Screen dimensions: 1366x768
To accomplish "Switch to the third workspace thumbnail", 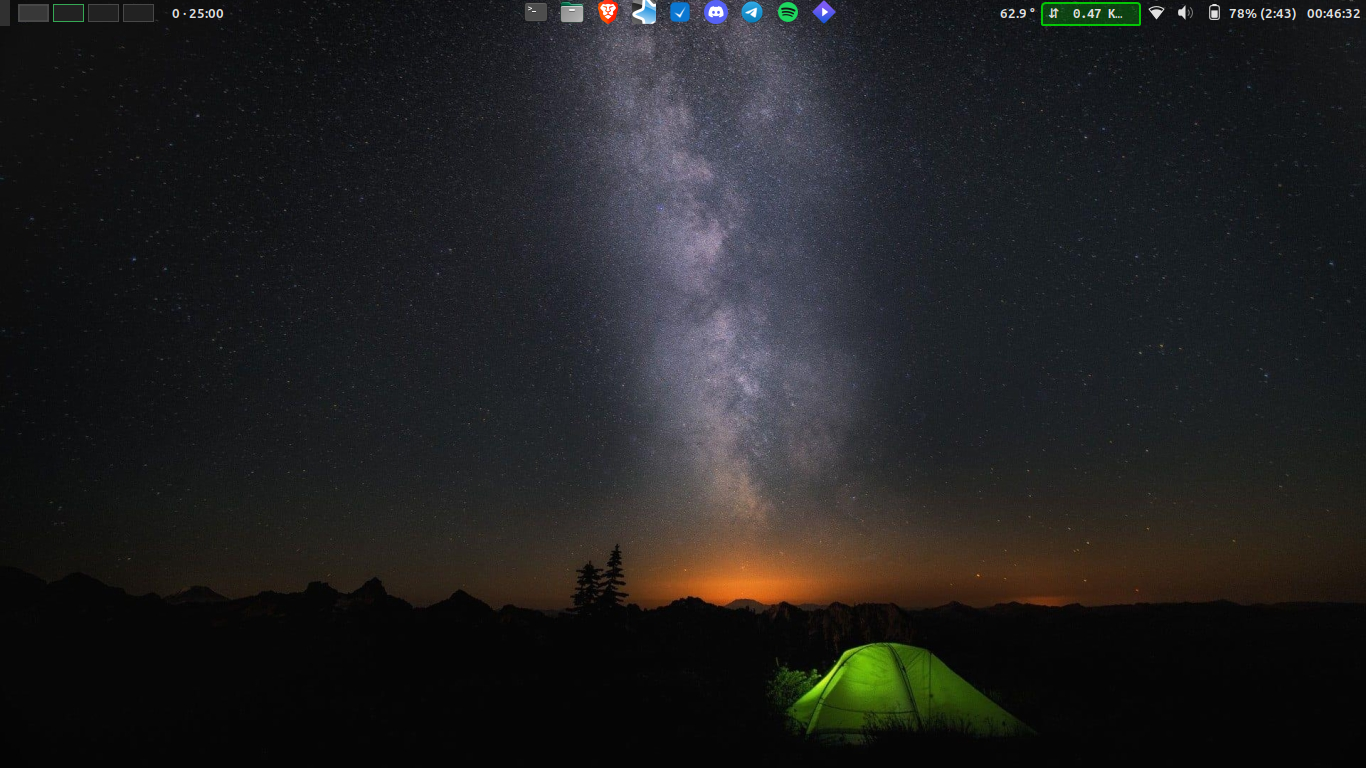I will (x=103, y=13).
